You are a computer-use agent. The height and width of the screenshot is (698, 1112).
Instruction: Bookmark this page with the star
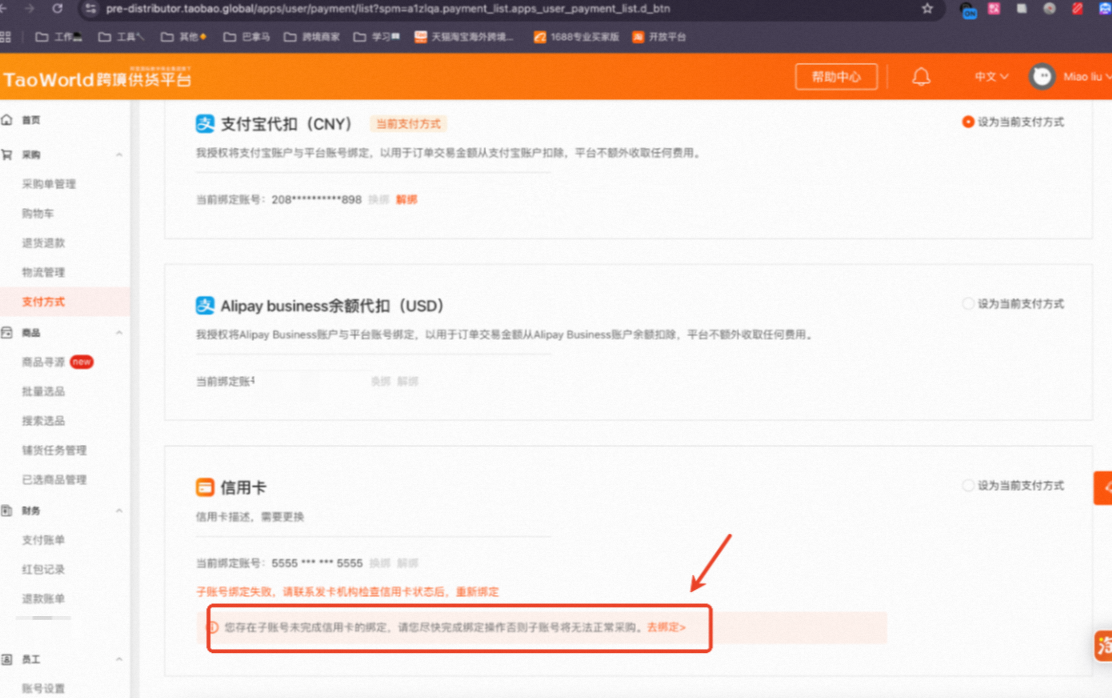tap(927, 9)
